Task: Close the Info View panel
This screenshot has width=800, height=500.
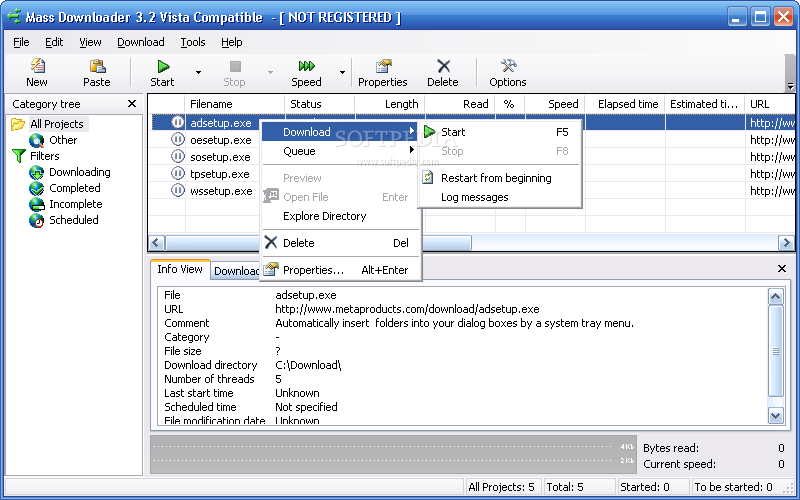Action: tap(782, 268)
